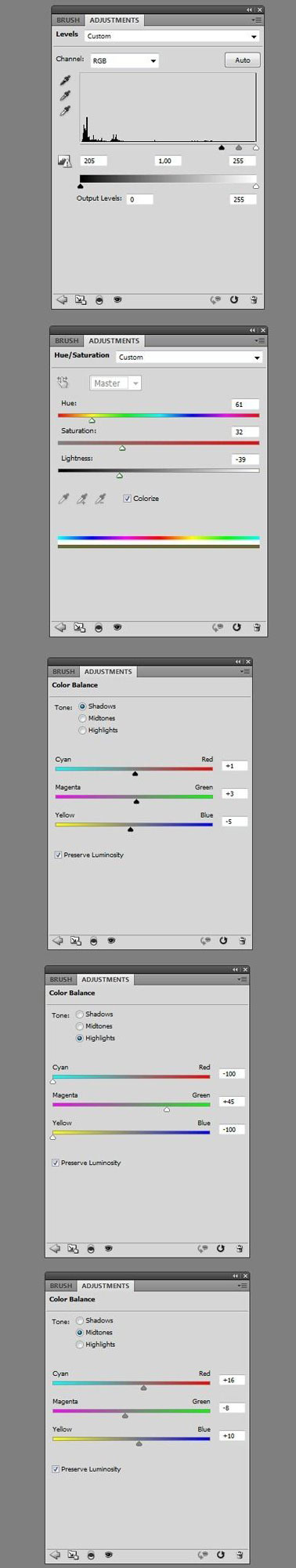Click the clip-to-layer icon in Levels panel
Screen dimensions: 296x1568
(x=80, y=299)
